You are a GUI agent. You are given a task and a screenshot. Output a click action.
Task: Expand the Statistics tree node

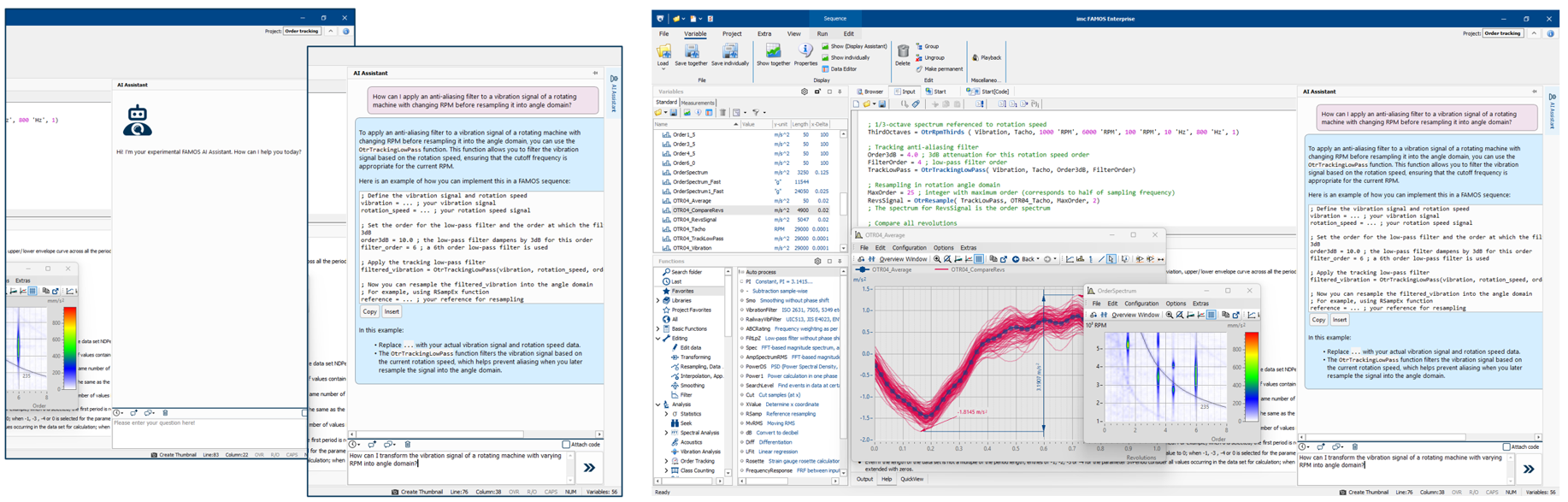[667, 414]
